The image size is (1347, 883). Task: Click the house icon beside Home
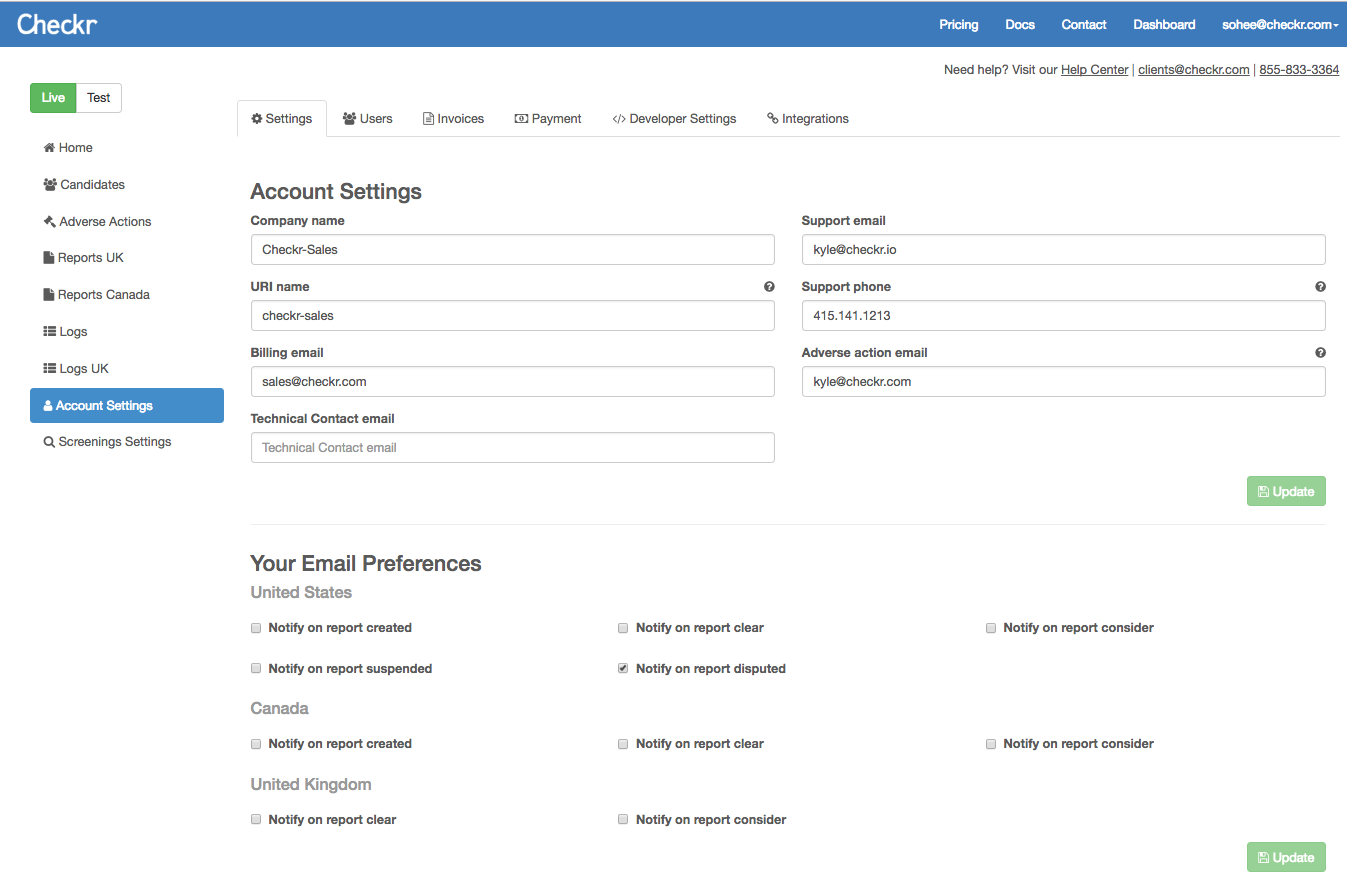[49, 148]
